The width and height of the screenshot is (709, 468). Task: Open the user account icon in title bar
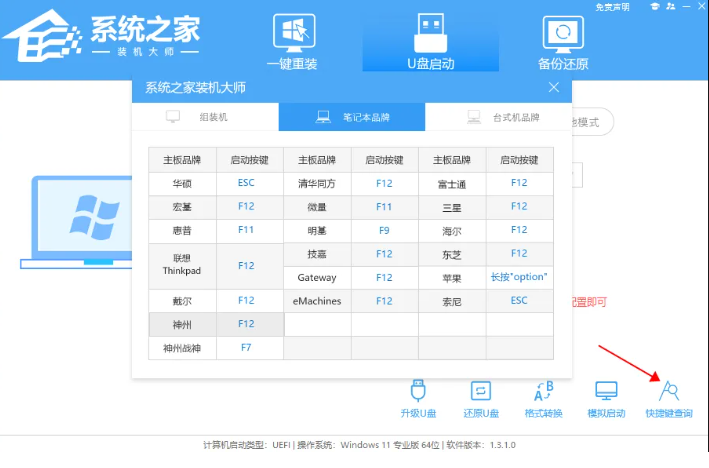coord(671,6)
